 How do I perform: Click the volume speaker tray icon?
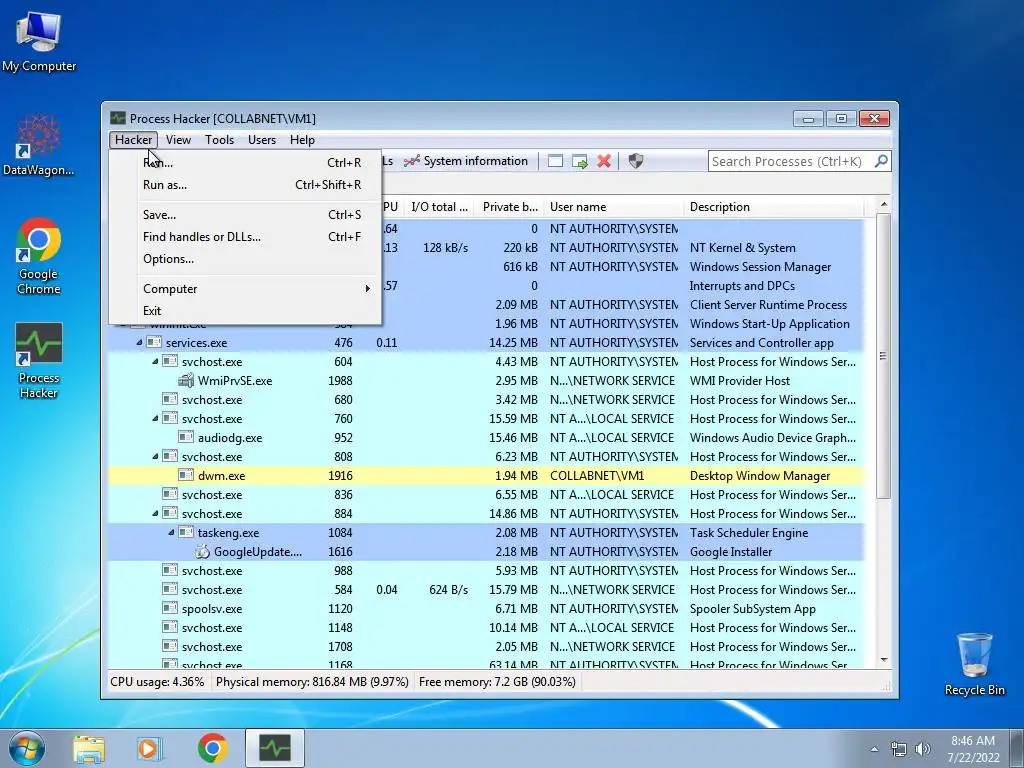[x=923, y=749]
